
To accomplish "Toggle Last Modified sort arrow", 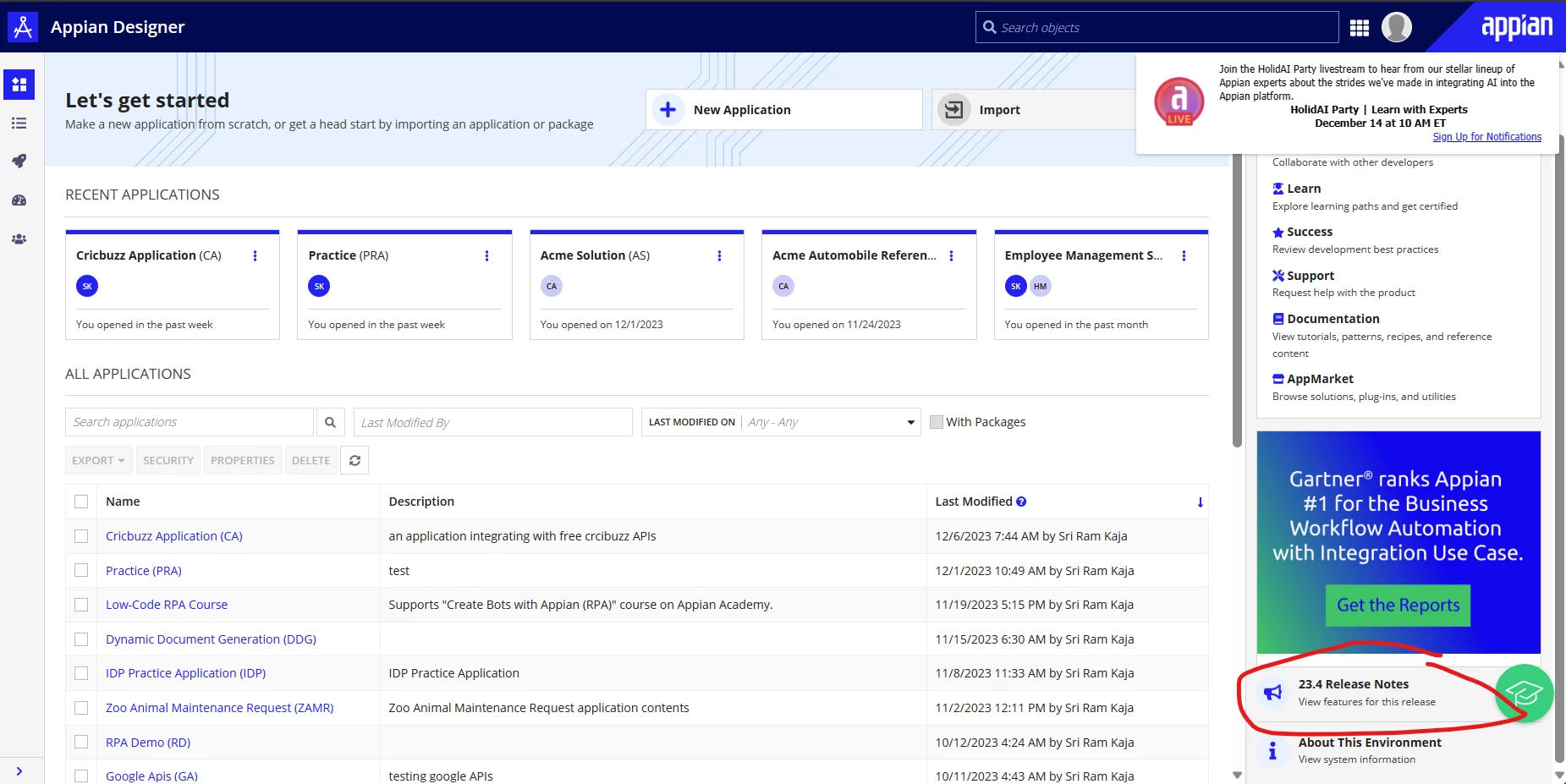I will pyautogui.click(x=1201, y=502).
